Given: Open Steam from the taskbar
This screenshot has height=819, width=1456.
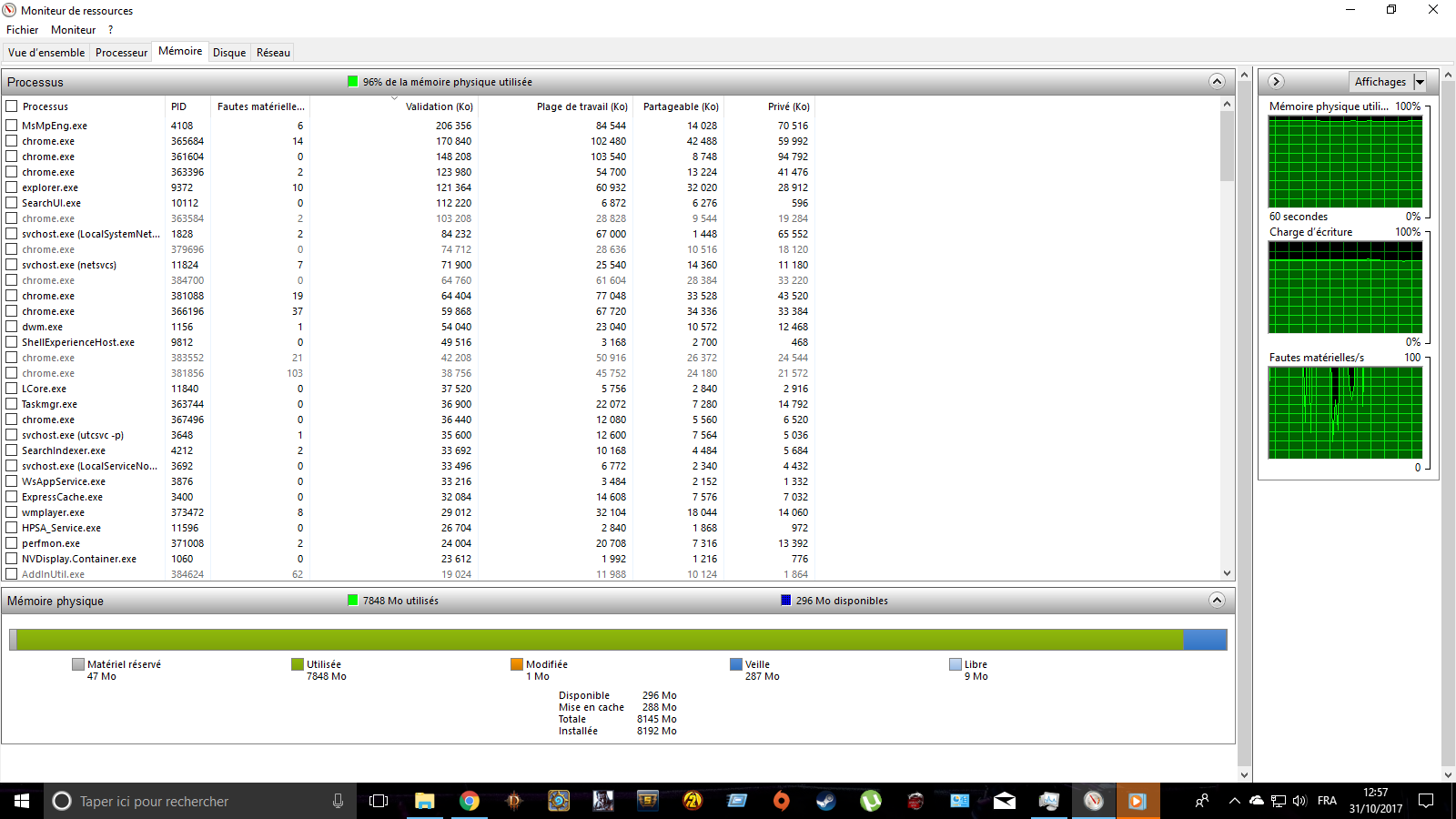Looking at the screenshot, I should click(x=826, y=801).
